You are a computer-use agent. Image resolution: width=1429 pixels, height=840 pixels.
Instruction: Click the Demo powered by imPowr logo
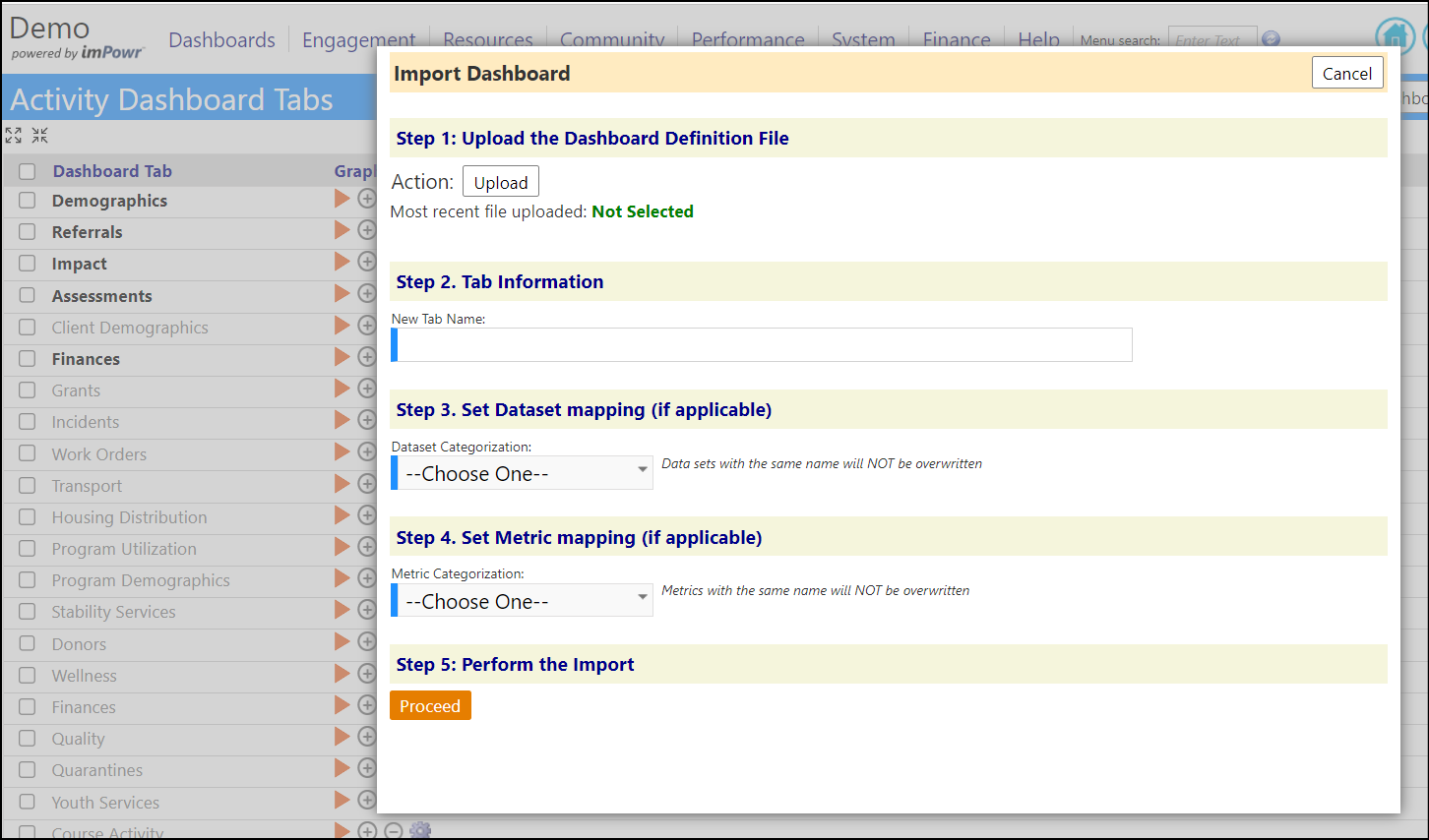(x=77, y=37)
